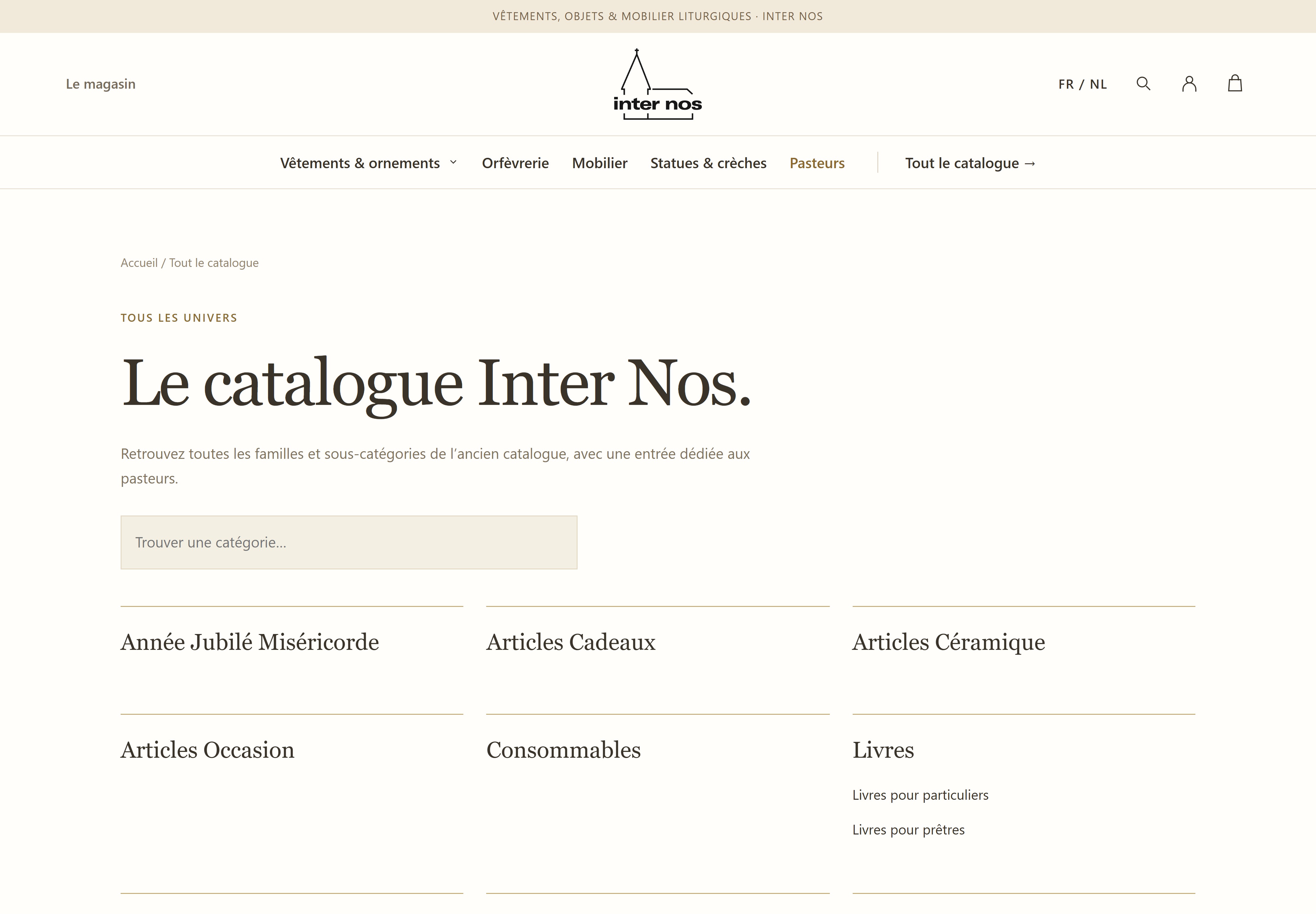Open Tout le catalogue arrow link
The image size is (1316, 914).
tap(970, 163)
